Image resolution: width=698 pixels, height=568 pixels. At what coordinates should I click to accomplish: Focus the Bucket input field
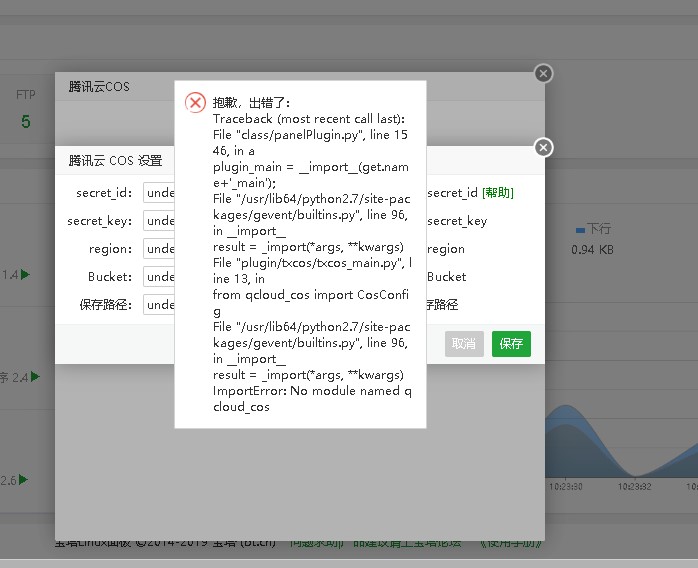click(159, 277)
